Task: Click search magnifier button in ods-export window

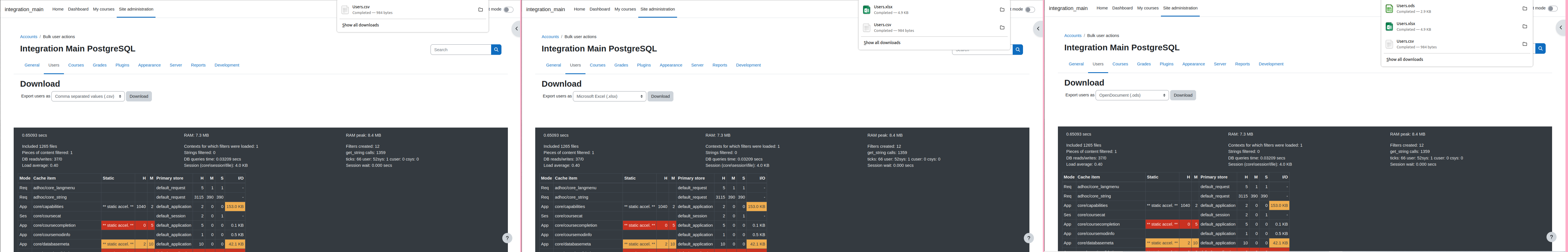Action: click(1541, 49)
